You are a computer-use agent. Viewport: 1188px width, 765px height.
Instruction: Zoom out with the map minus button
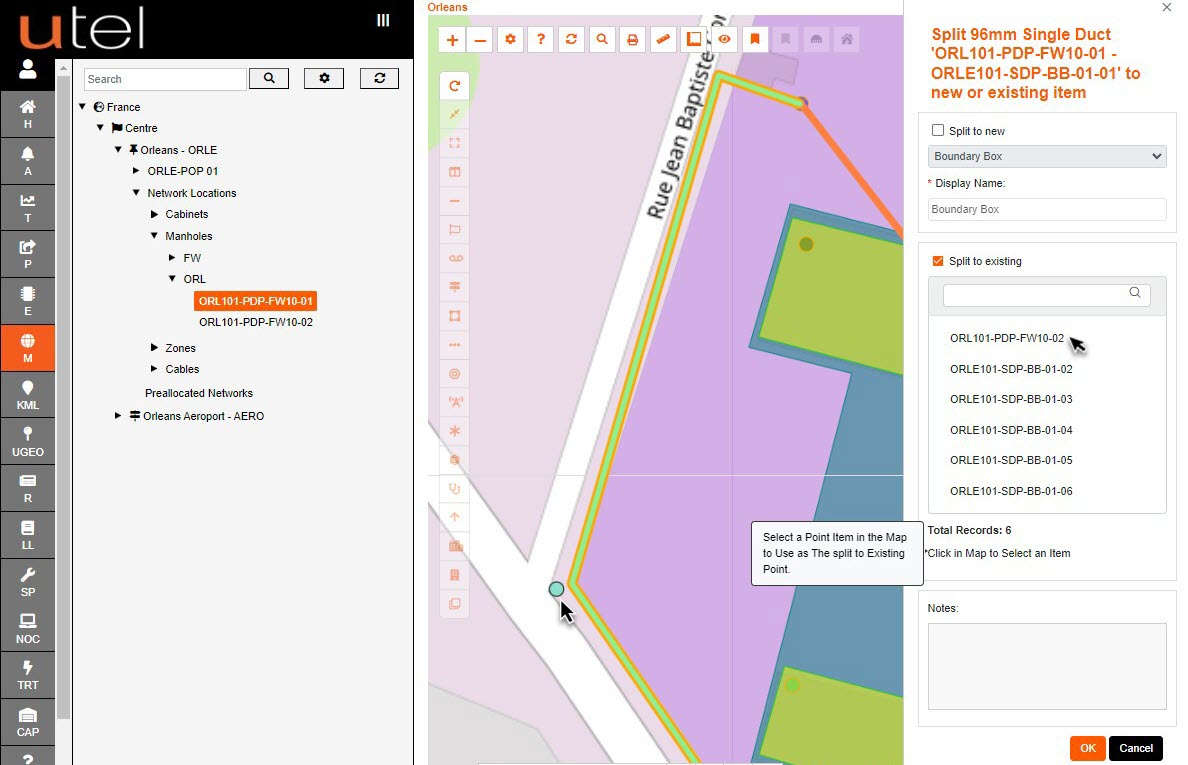480,39
